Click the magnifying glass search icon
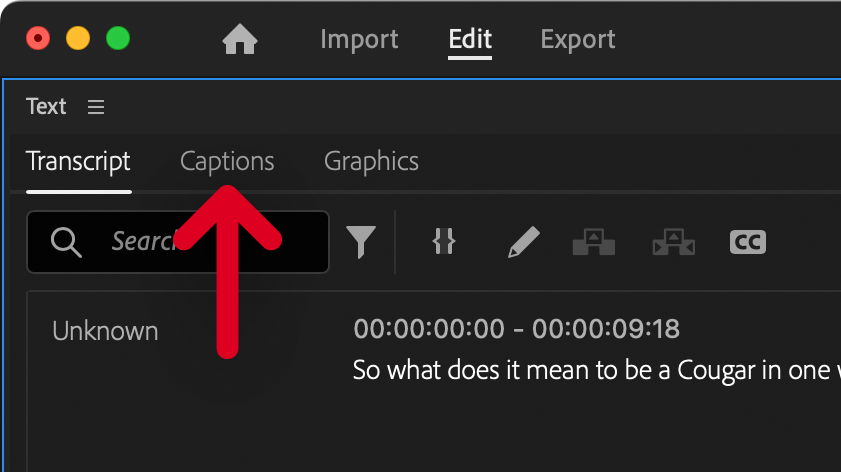841x472 pixels. pos(66,242)
